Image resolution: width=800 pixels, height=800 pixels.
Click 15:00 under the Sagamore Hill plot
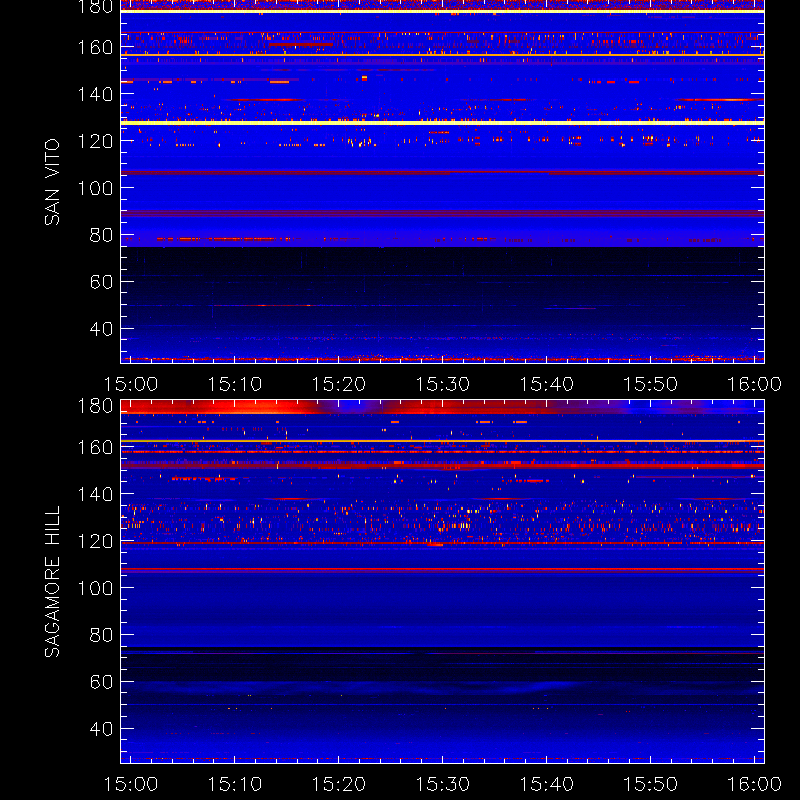(x=131, y=784)
